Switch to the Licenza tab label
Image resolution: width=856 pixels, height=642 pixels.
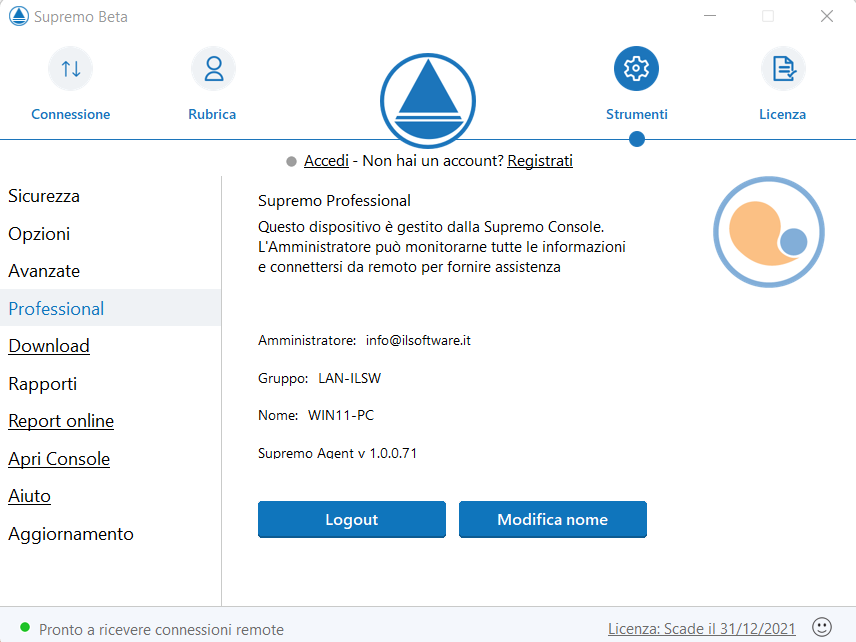(x=782, y=114)
